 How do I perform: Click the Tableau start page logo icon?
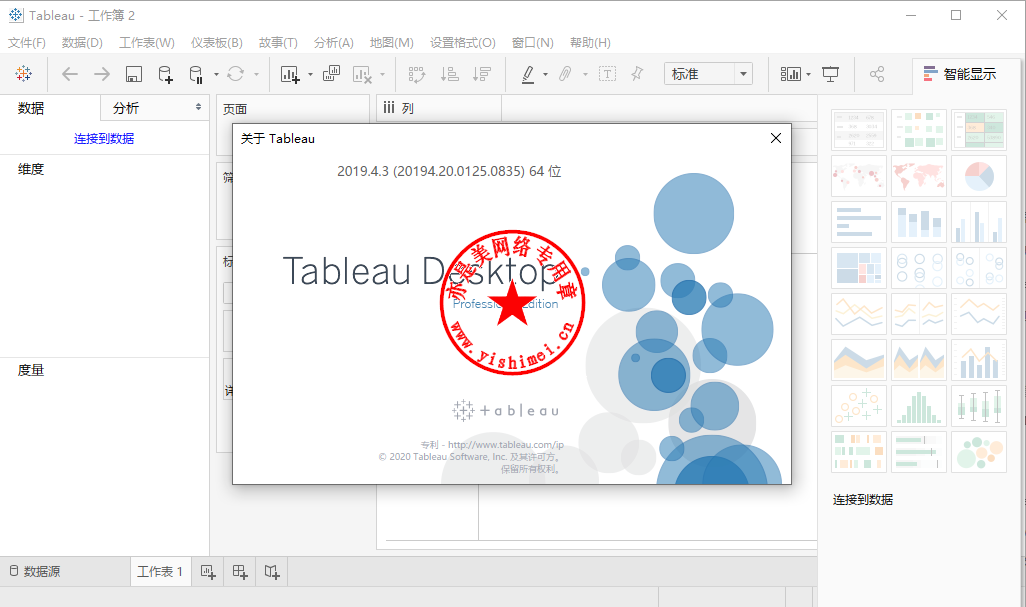click(24, 74)
